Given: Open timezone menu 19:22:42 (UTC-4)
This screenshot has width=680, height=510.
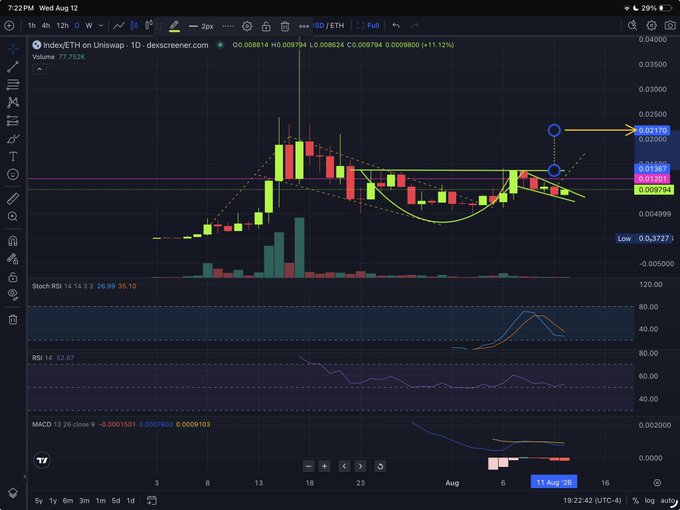Looking at the screenshot, I should click(x=592, y=500).
